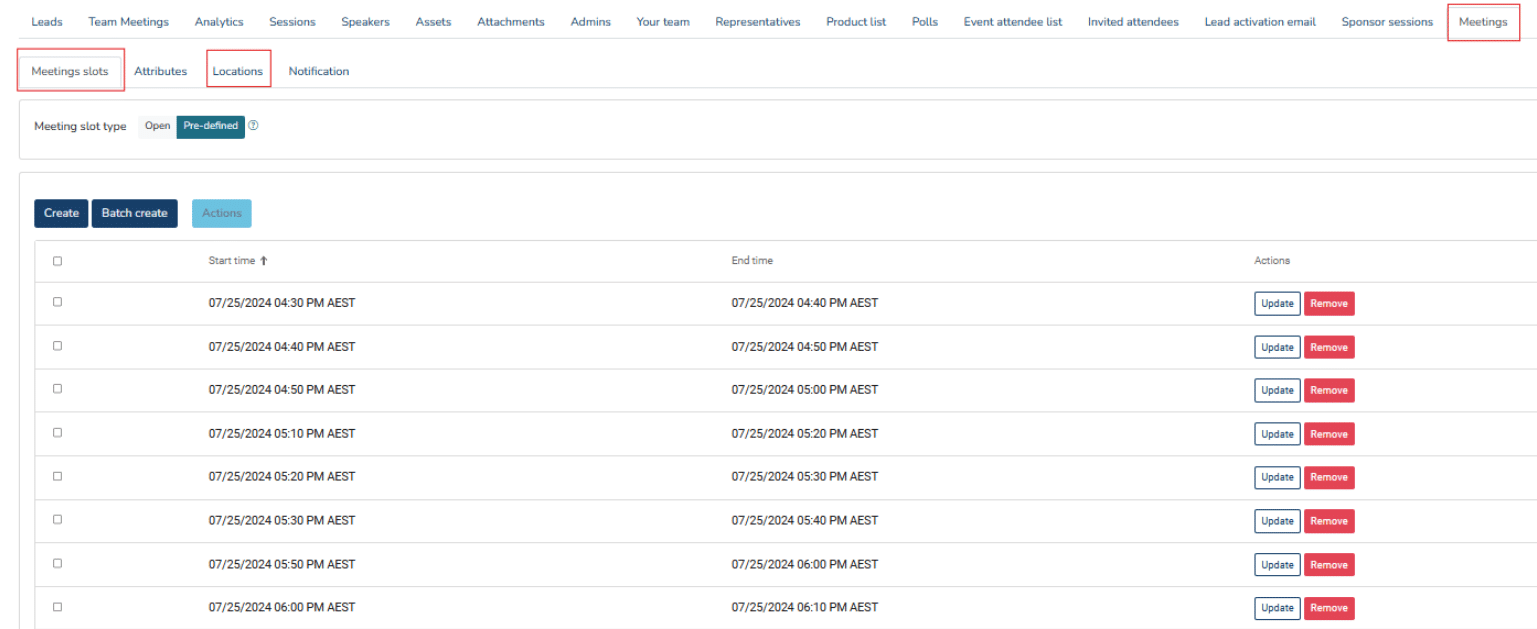Check the box for 04:30 PM slot
Viewport: 1537px width, 629px height.
57,302
